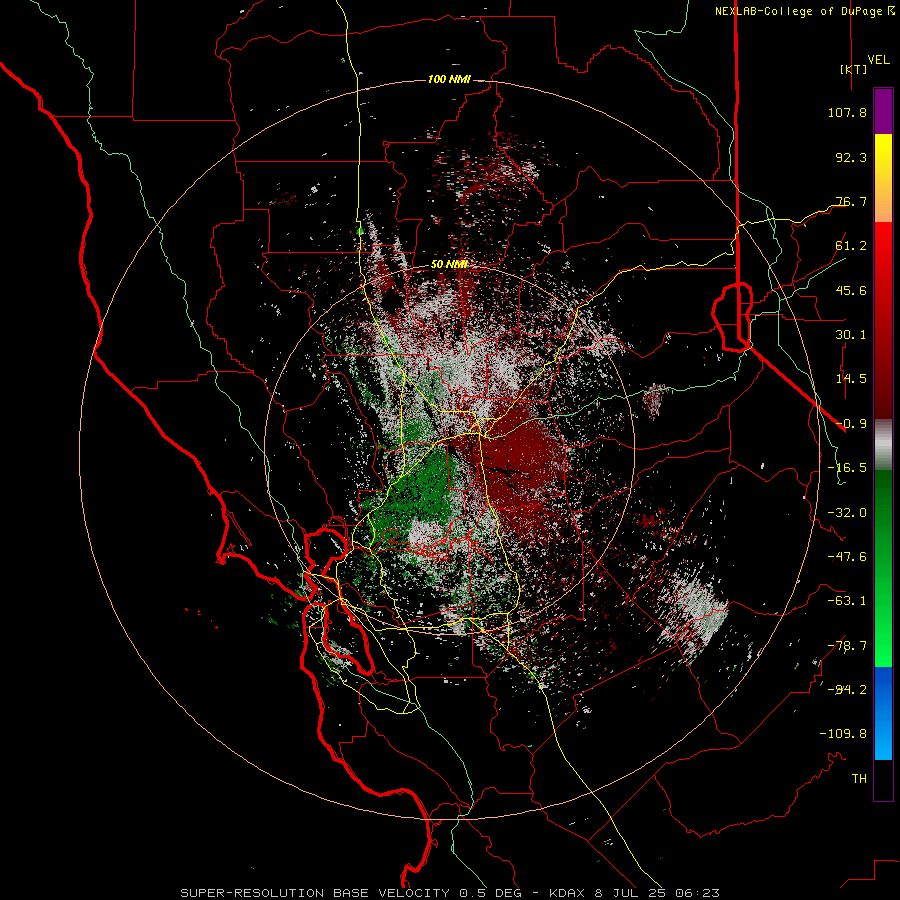This screenshot has height=900, width=900.
Task: Select the 92.3 legend value
Action: (851, 157)
